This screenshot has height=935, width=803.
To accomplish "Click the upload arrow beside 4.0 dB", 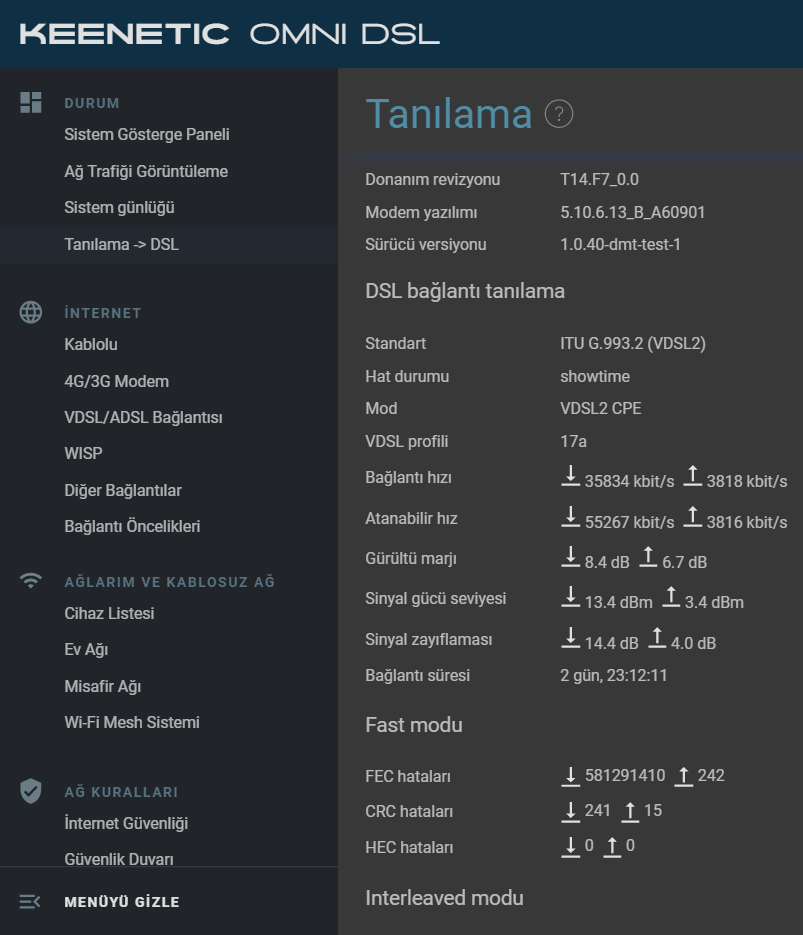I will pyautogui.click(x=657, y=638).
